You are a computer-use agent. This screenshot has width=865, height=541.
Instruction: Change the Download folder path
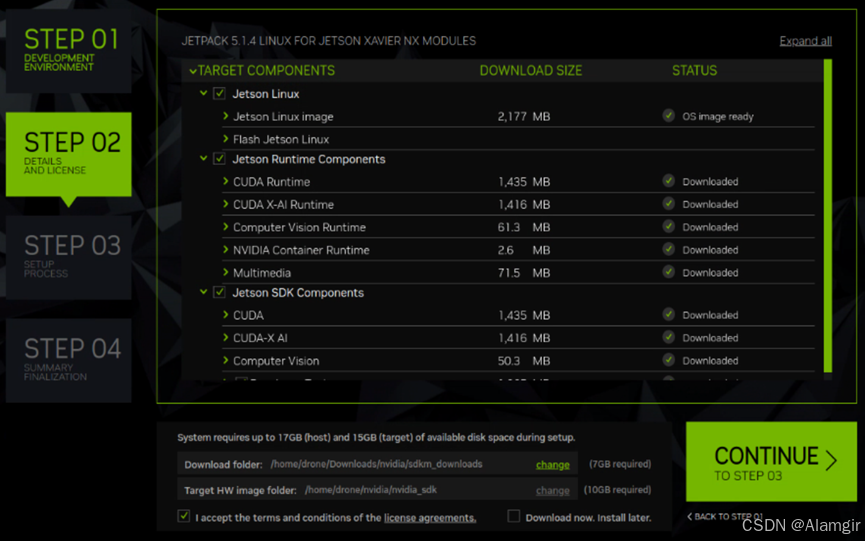552,464
